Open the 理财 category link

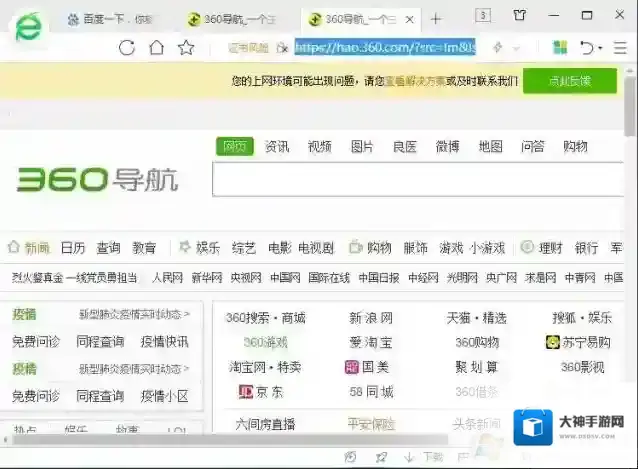coord(551,248)
